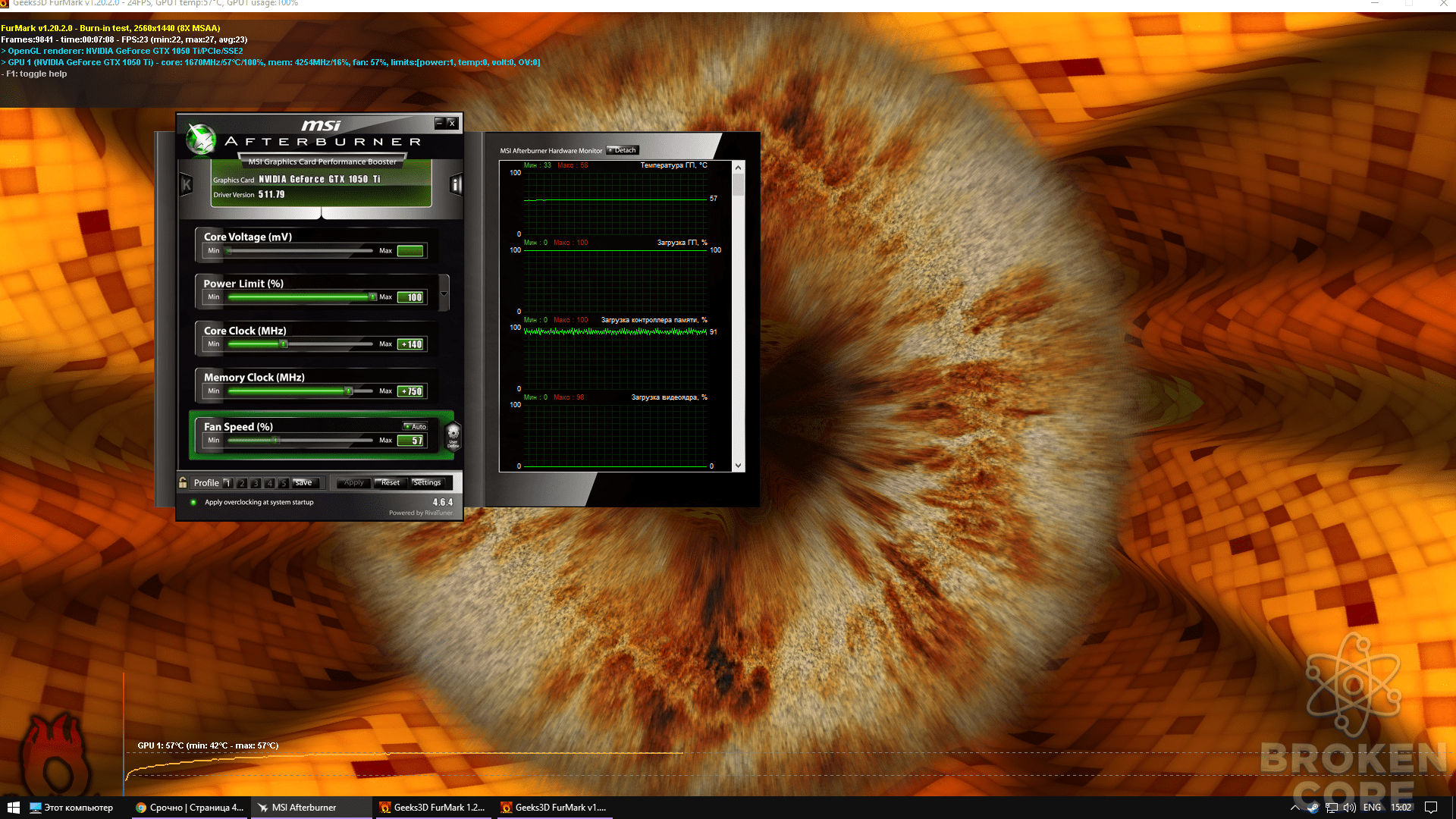
Task: Click the MSI Afterburner dragon logo
Action: 201,140
